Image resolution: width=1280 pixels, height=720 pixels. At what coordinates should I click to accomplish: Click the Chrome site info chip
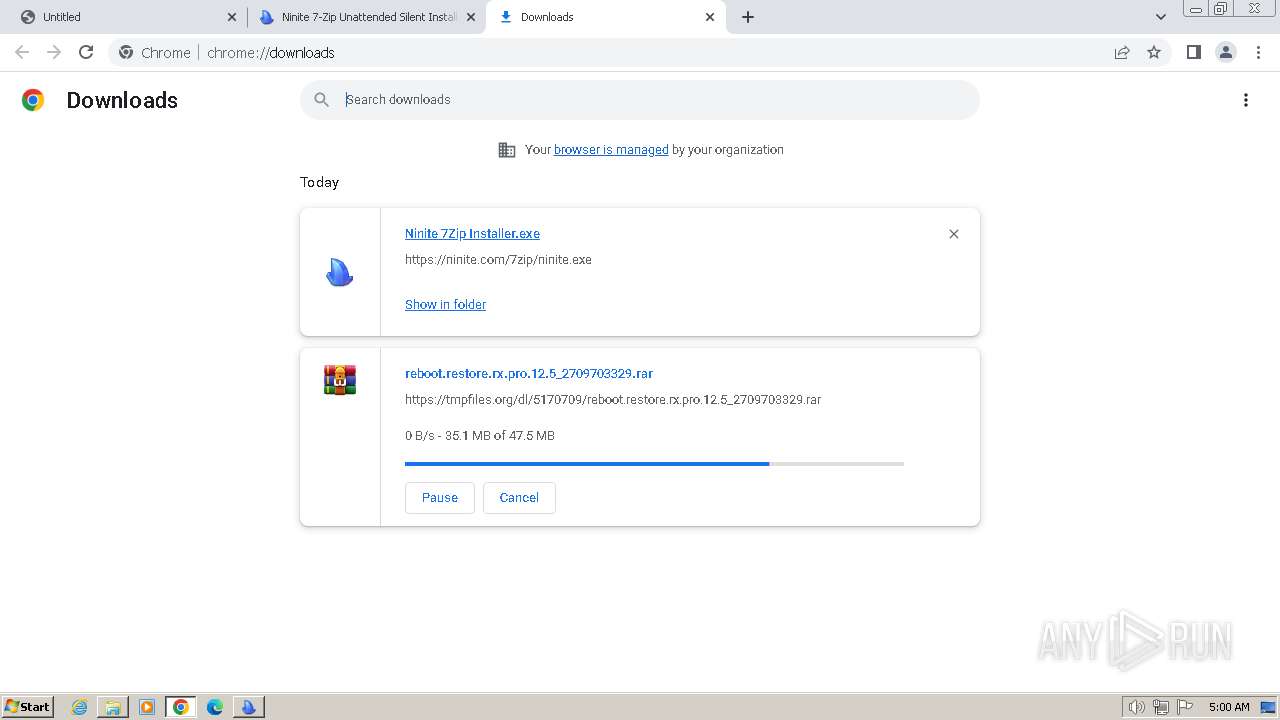[155, 52]
